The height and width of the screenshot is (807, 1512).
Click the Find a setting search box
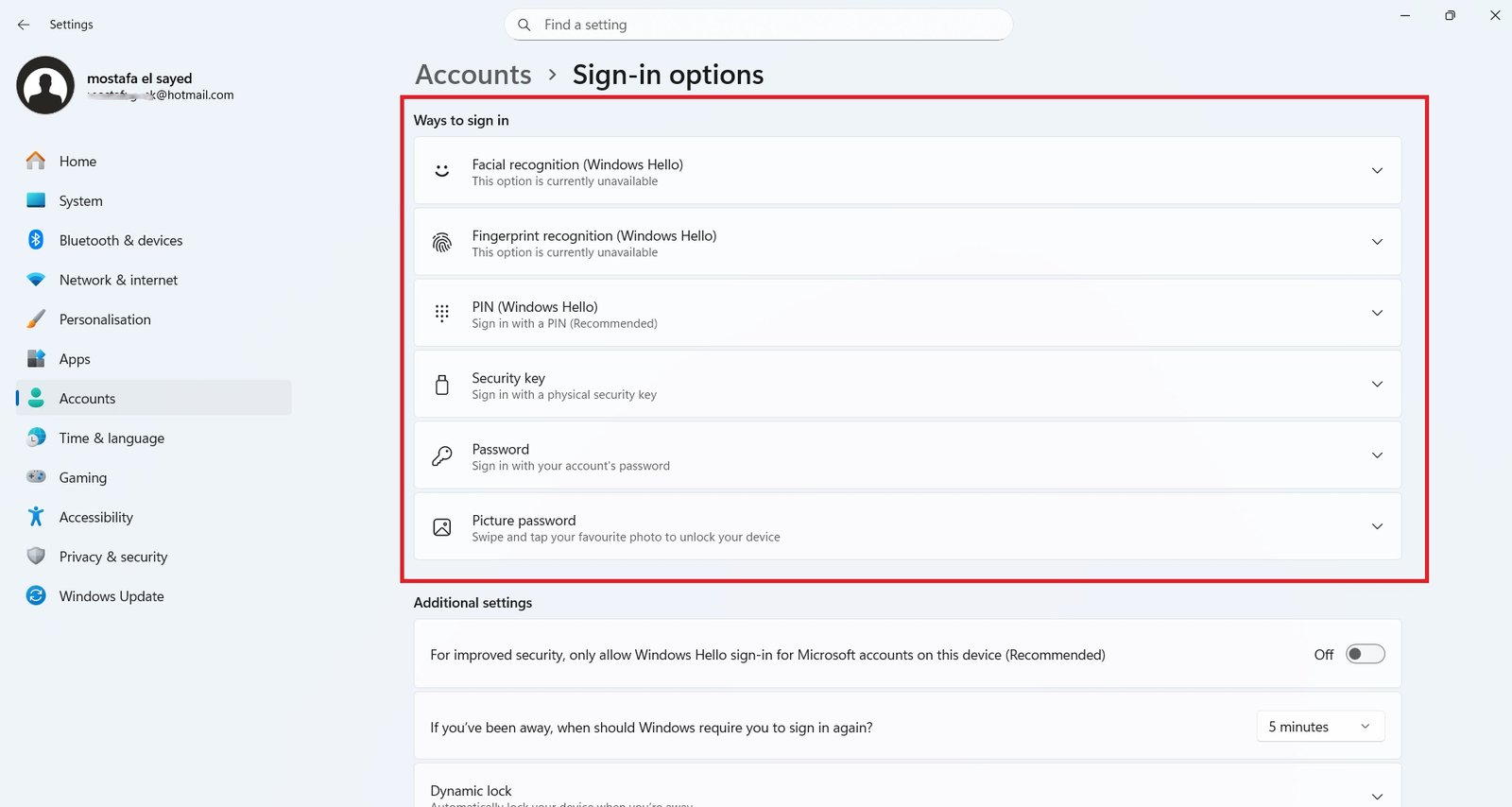point(758,25)
